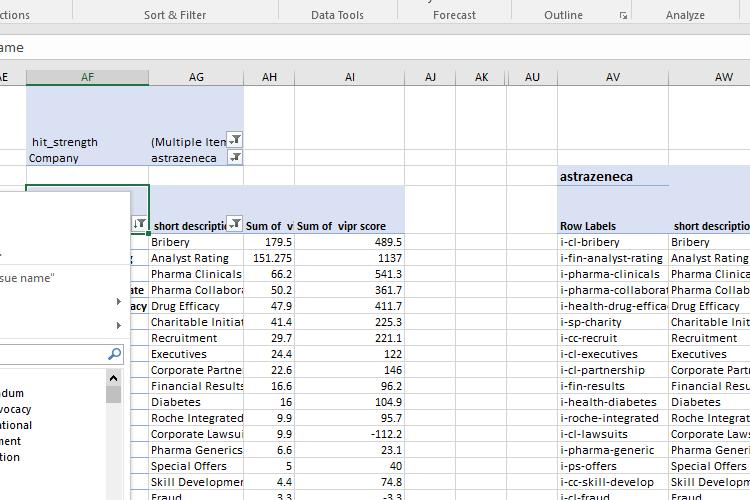Select column header AF
The width and height of the screenshot is (750, 500).
(x=88, y=77)
